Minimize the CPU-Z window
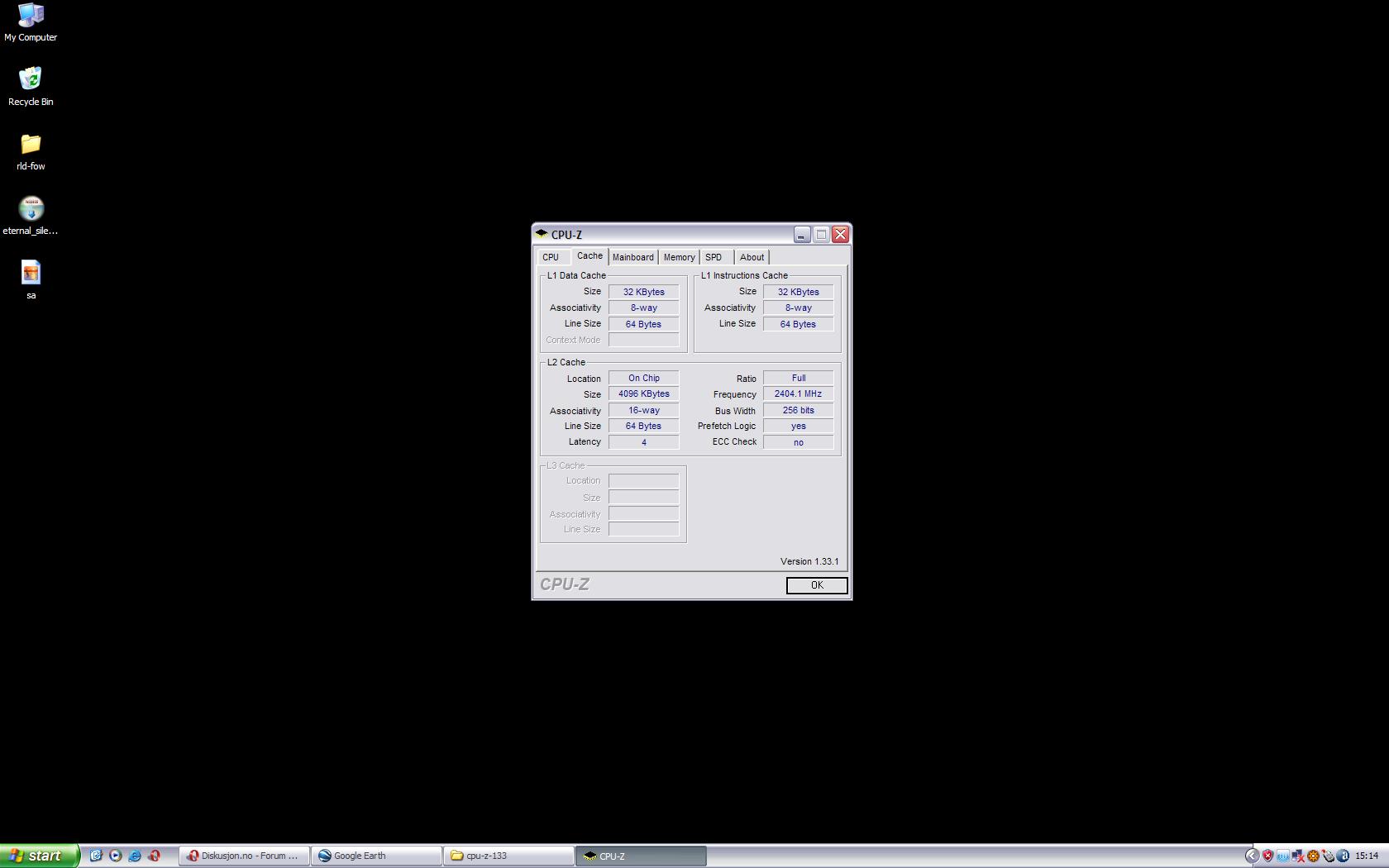Screen dimensions: 1389x868 [x=802, y=235]
